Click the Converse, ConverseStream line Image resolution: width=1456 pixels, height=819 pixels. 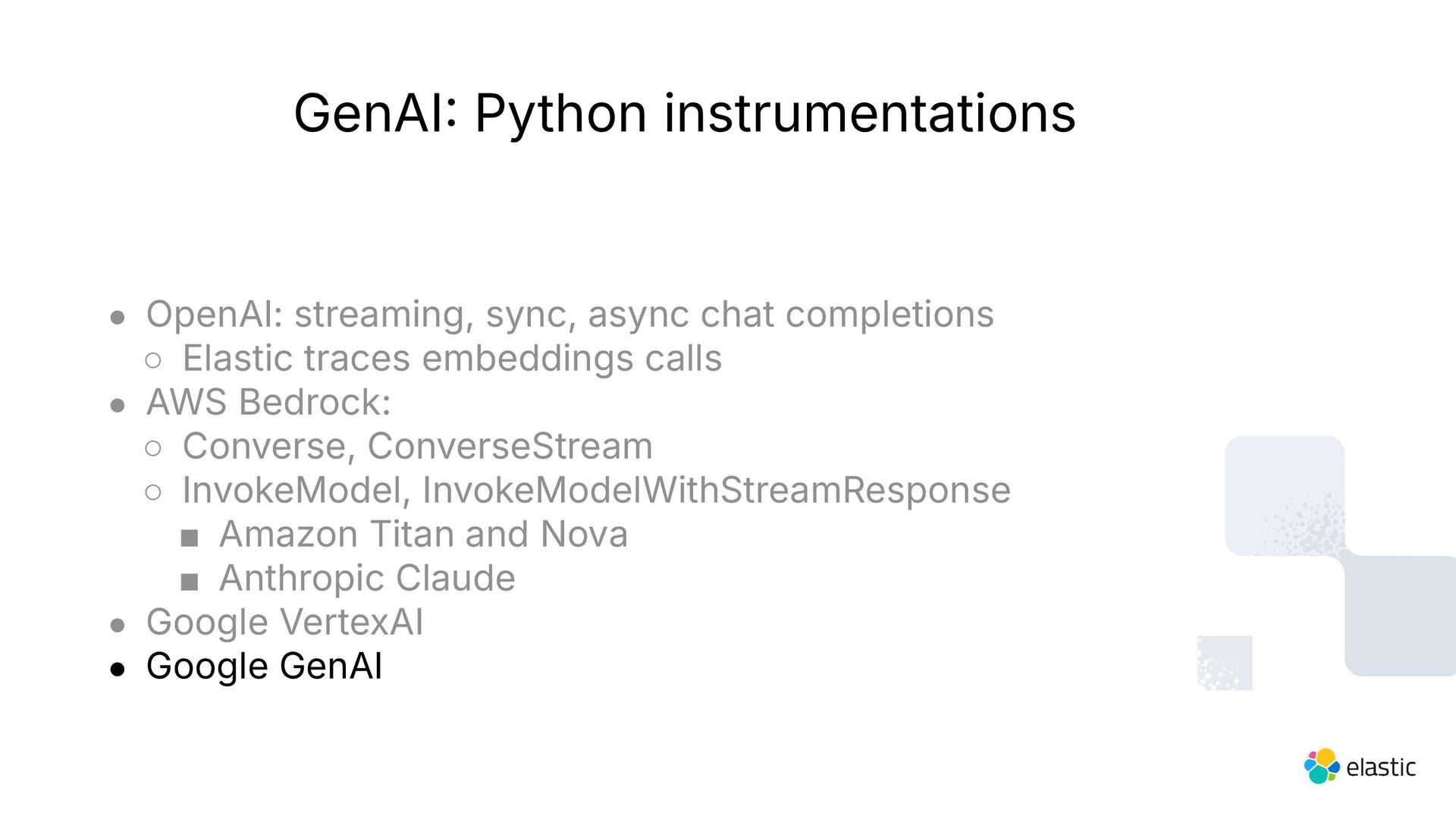coord(417,446)
